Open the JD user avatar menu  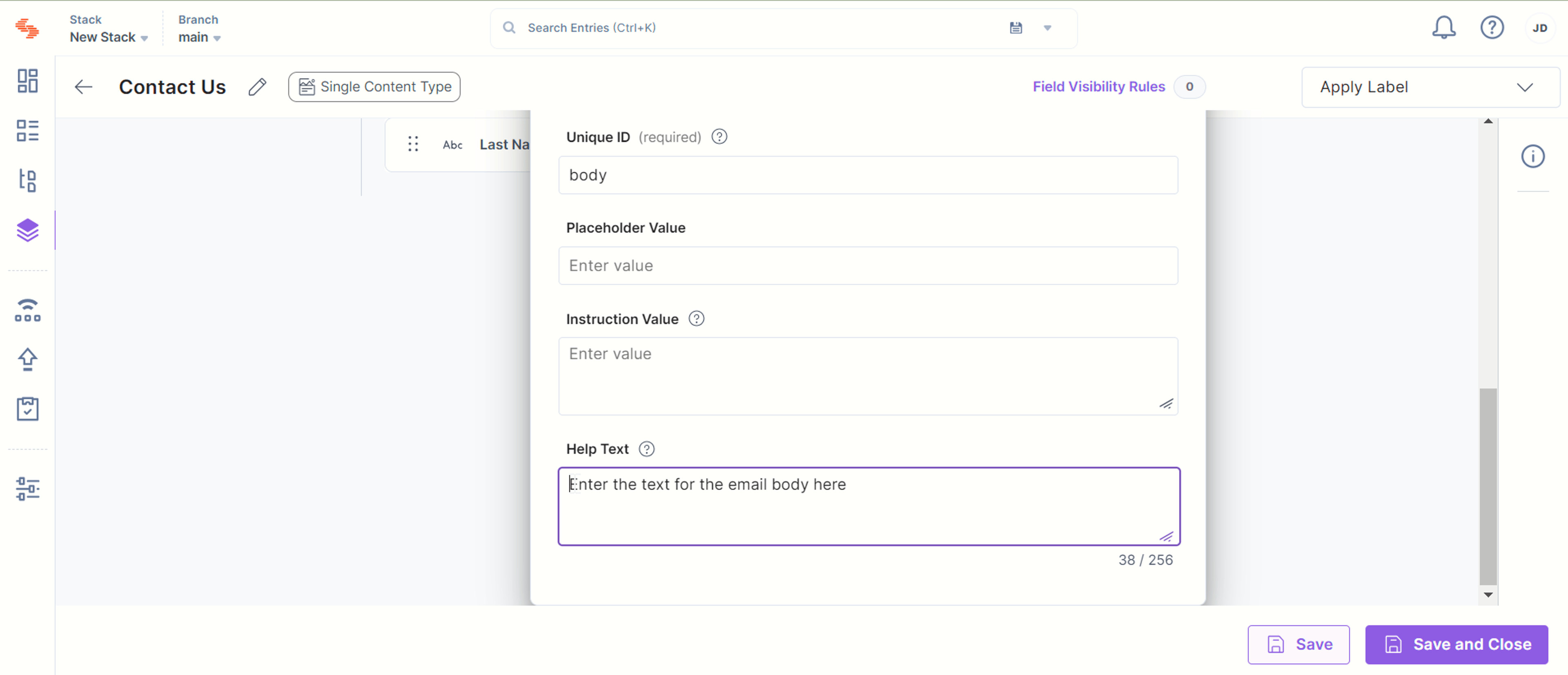[1539, 28]
